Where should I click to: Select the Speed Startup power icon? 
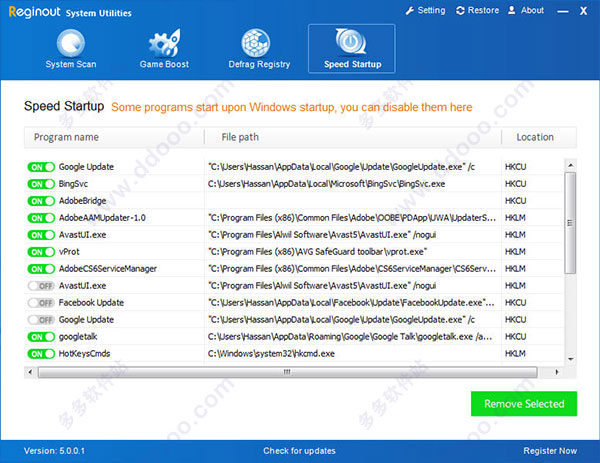pyautogui.click(x=351, y=42)
